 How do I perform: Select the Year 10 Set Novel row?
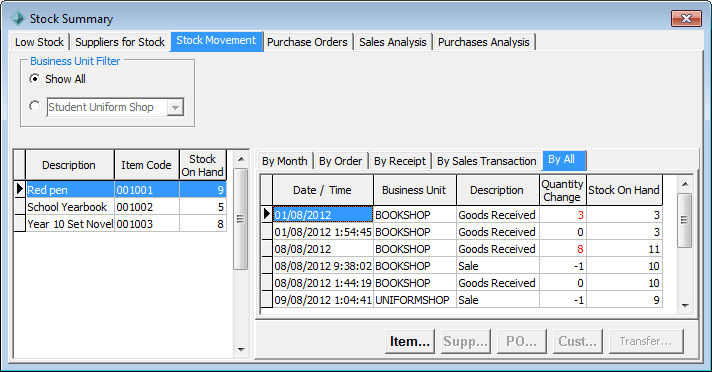(120, 223)
